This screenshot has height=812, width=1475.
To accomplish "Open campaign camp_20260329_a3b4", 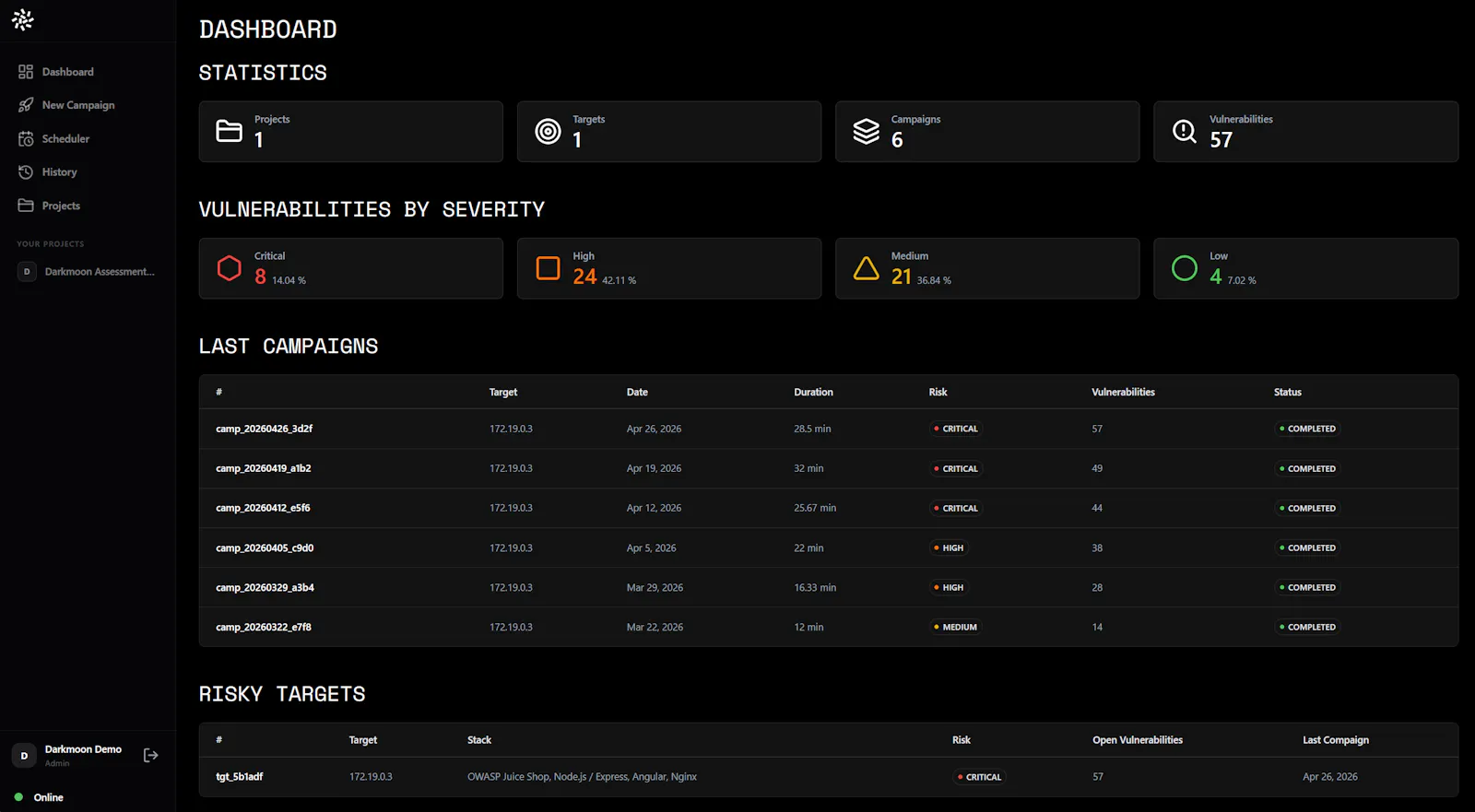I will (x=265, y=587).
